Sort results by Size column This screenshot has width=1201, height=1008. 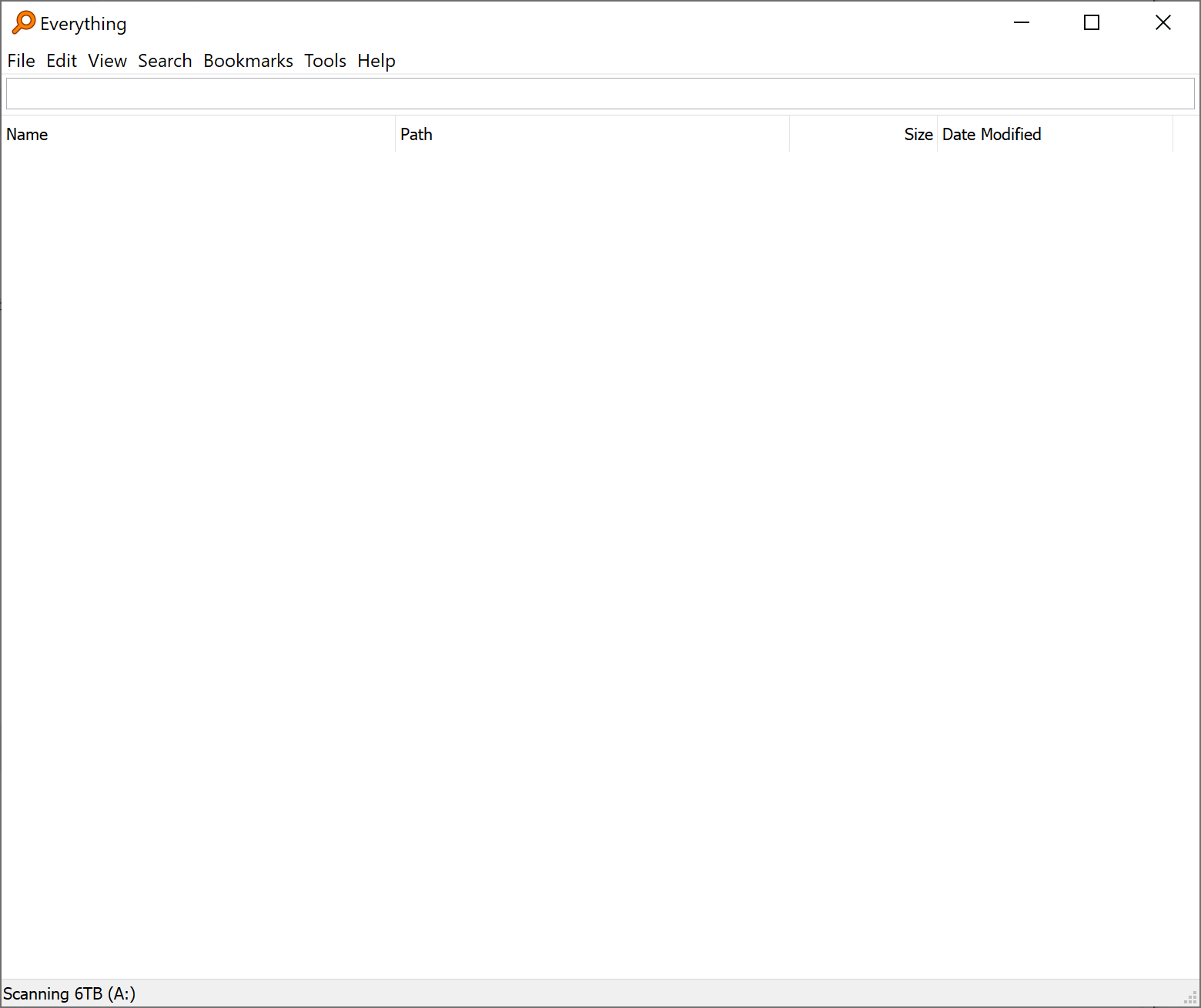click(x=863, y=134)
